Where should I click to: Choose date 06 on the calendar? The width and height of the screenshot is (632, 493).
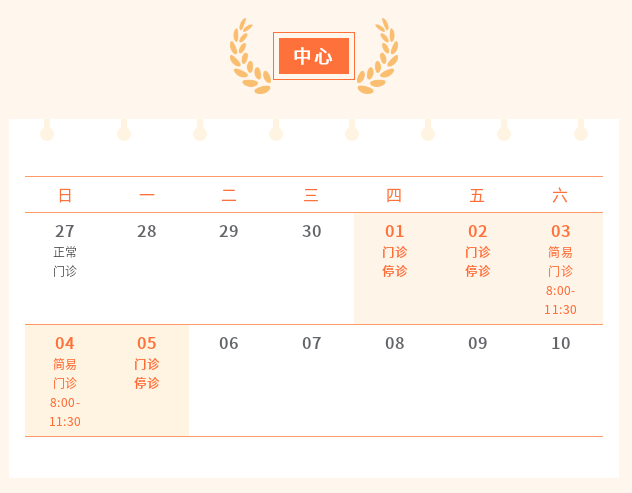(229, 344)
